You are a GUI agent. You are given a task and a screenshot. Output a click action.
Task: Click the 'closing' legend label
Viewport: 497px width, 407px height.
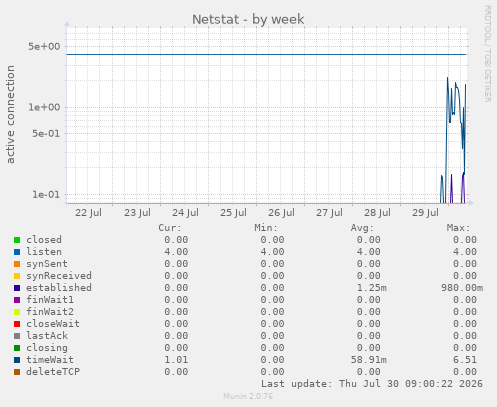tap(47, 348)
